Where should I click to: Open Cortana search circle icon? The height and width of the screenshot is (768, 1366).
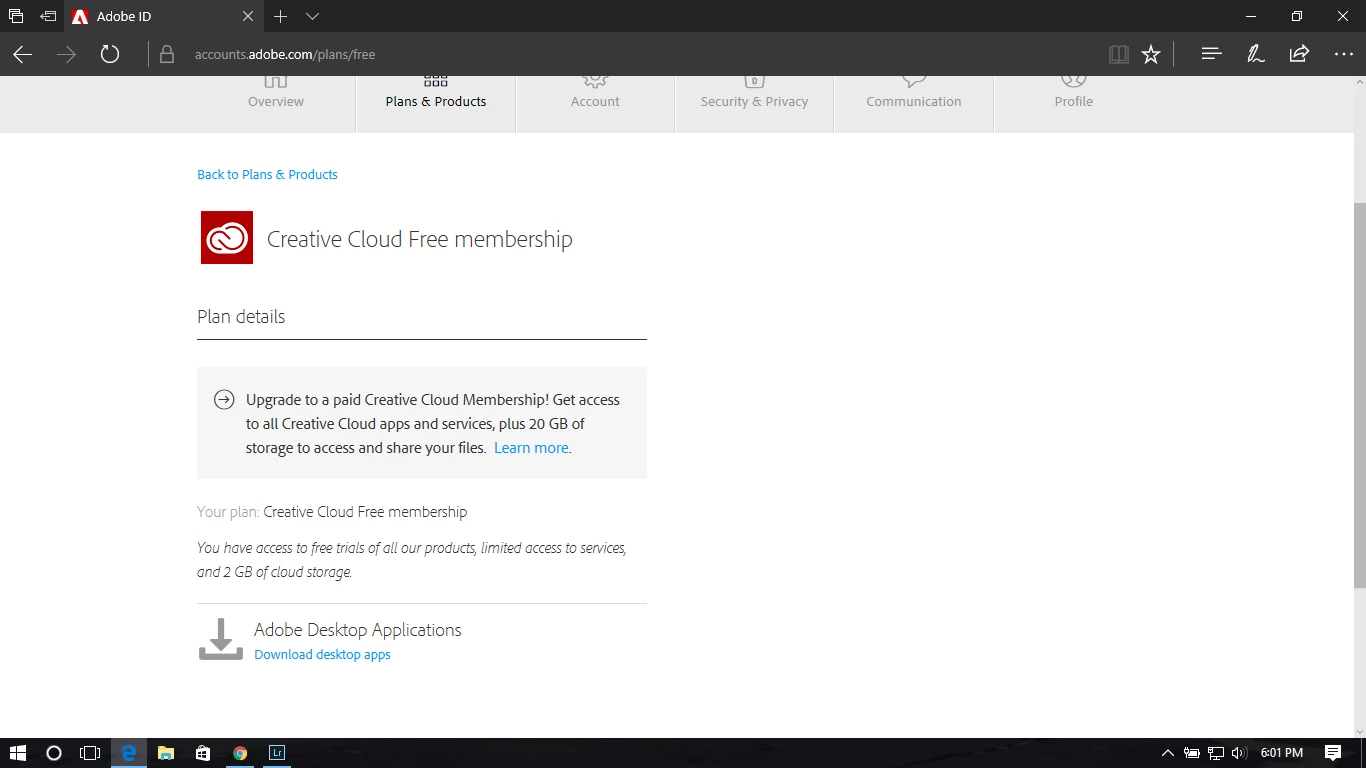[54, 753]
